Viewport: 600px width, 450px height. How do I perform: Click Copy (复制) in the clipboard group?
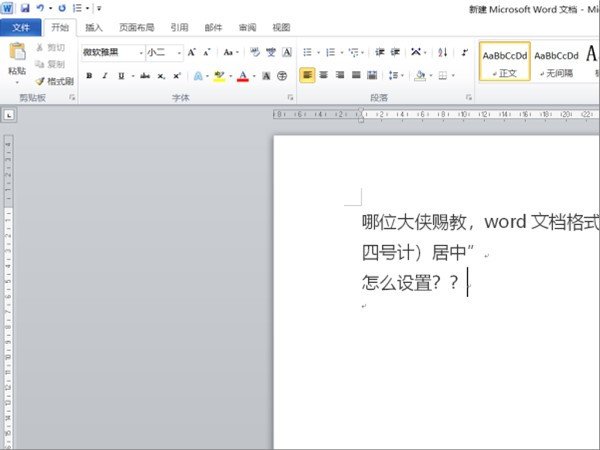coord(50,64)
